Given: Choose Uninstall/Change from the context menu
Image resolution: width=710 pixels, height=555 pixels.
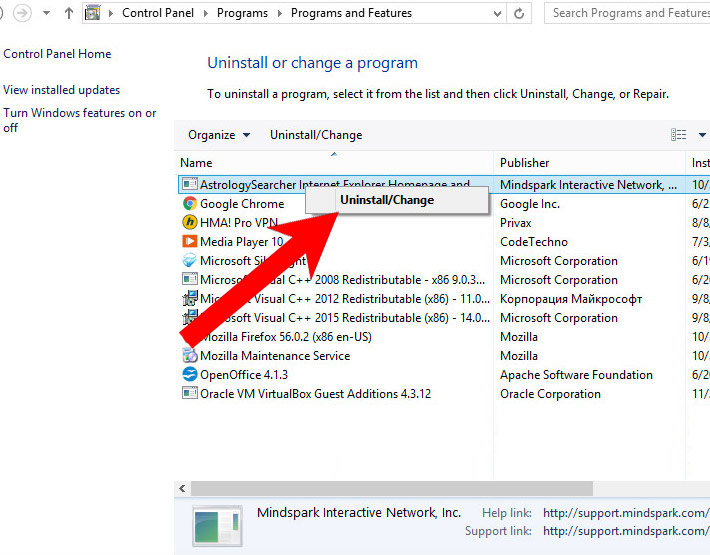Looking at the screenshot, I should 397,200.
